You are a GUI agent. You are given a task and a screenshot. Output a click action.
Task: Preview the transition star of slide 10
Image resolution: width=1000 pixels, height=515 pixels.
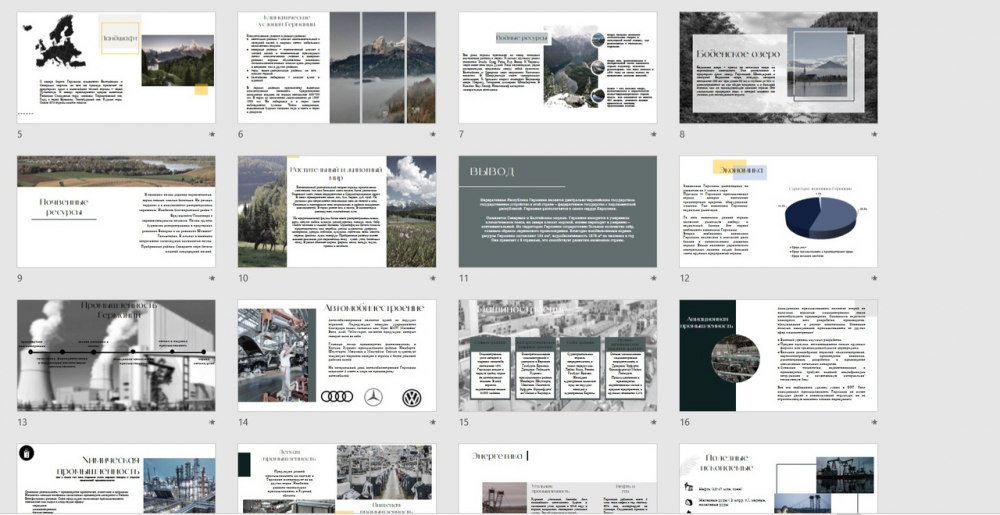(x=432, y=279)
